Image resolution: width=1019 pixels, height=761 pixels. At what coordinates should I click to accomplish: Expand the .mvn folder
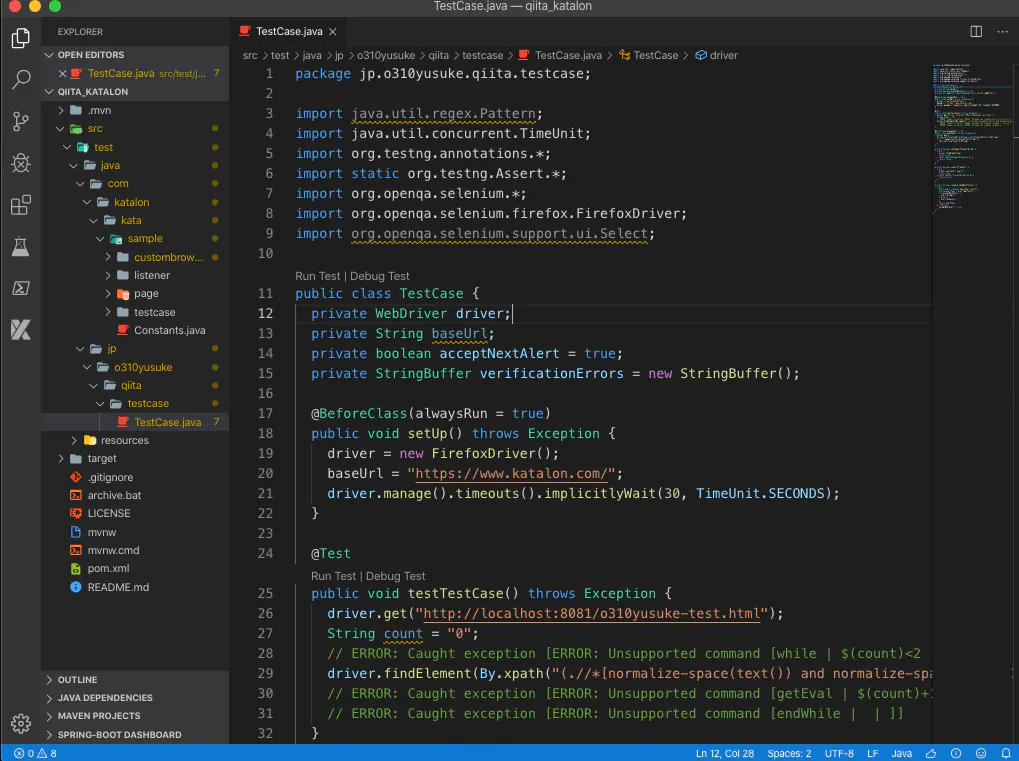(98, 110)
